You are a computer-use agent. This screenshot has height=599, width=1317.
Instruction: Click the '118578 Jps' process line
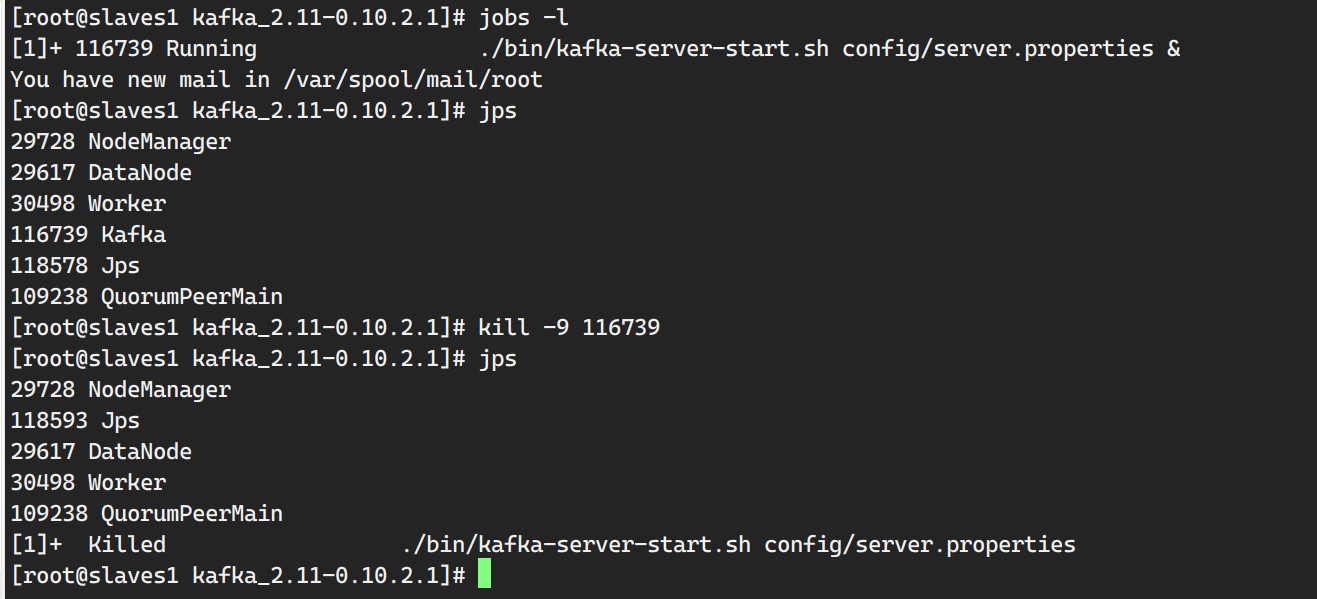(x=75, y=265)
